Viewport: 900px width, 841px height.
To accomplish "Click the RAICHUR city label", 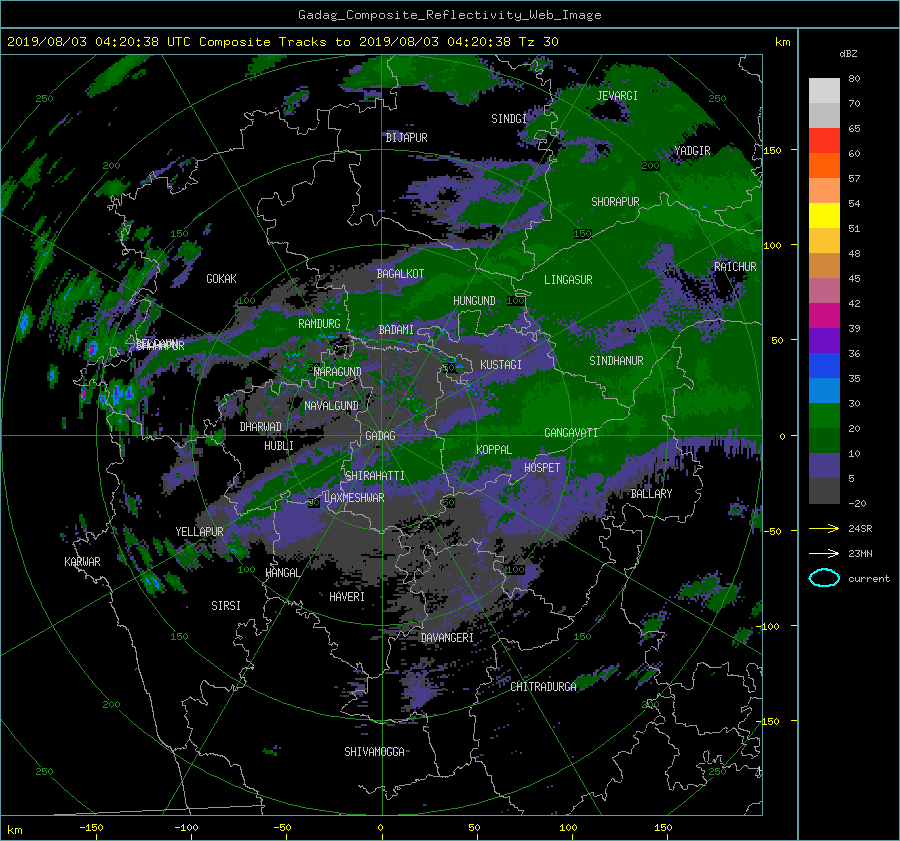I will click(735, 267).
